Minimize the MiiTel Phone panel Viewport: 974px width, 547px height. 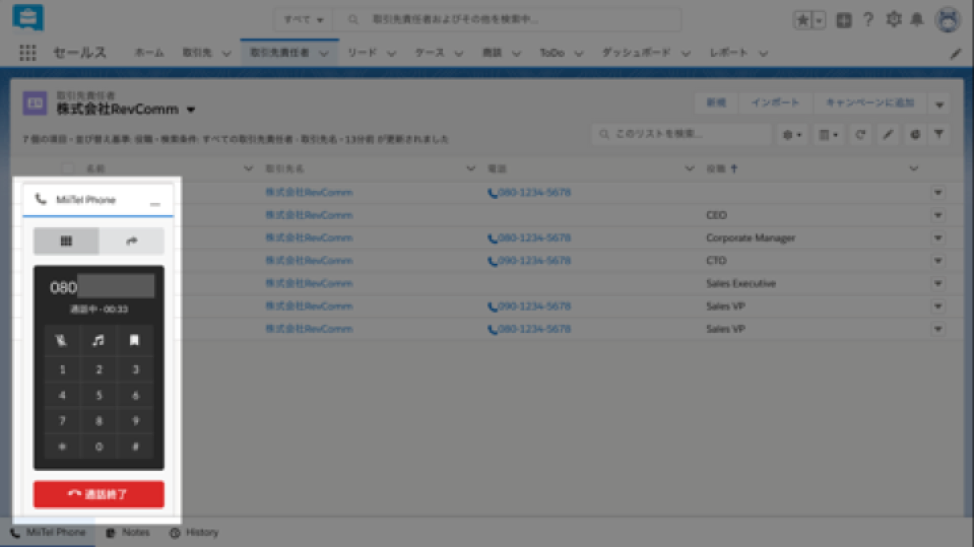pyautogui.click(x=155, y=201)
